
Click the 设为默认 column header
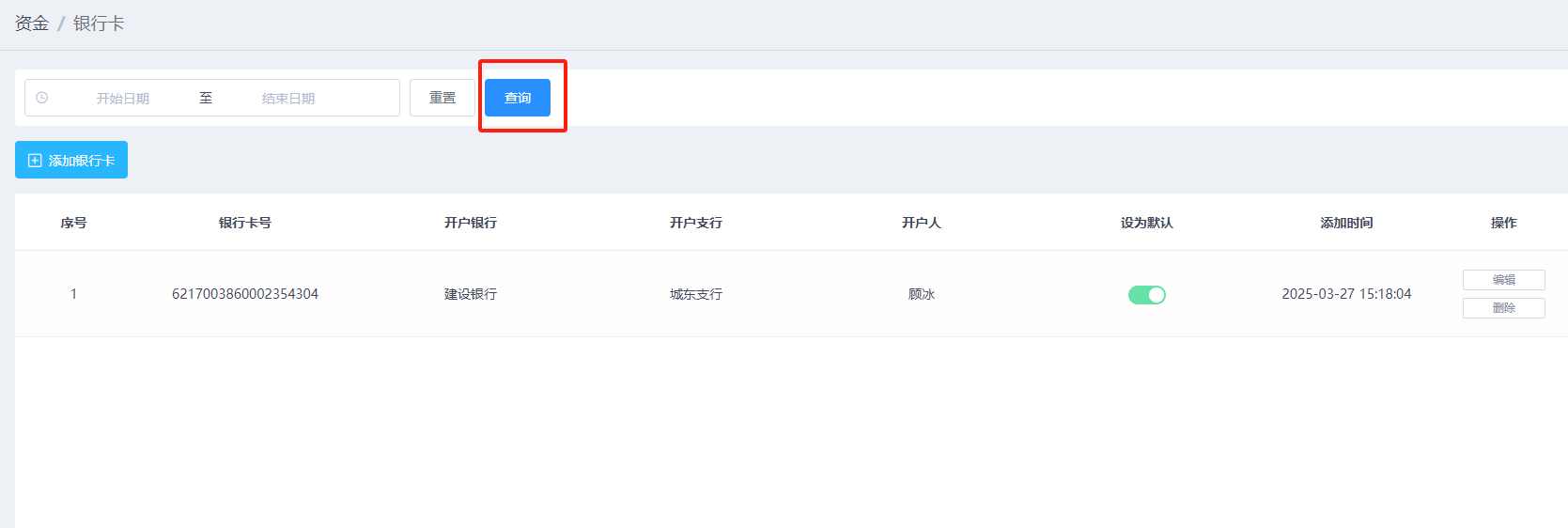coord(1146,223)
